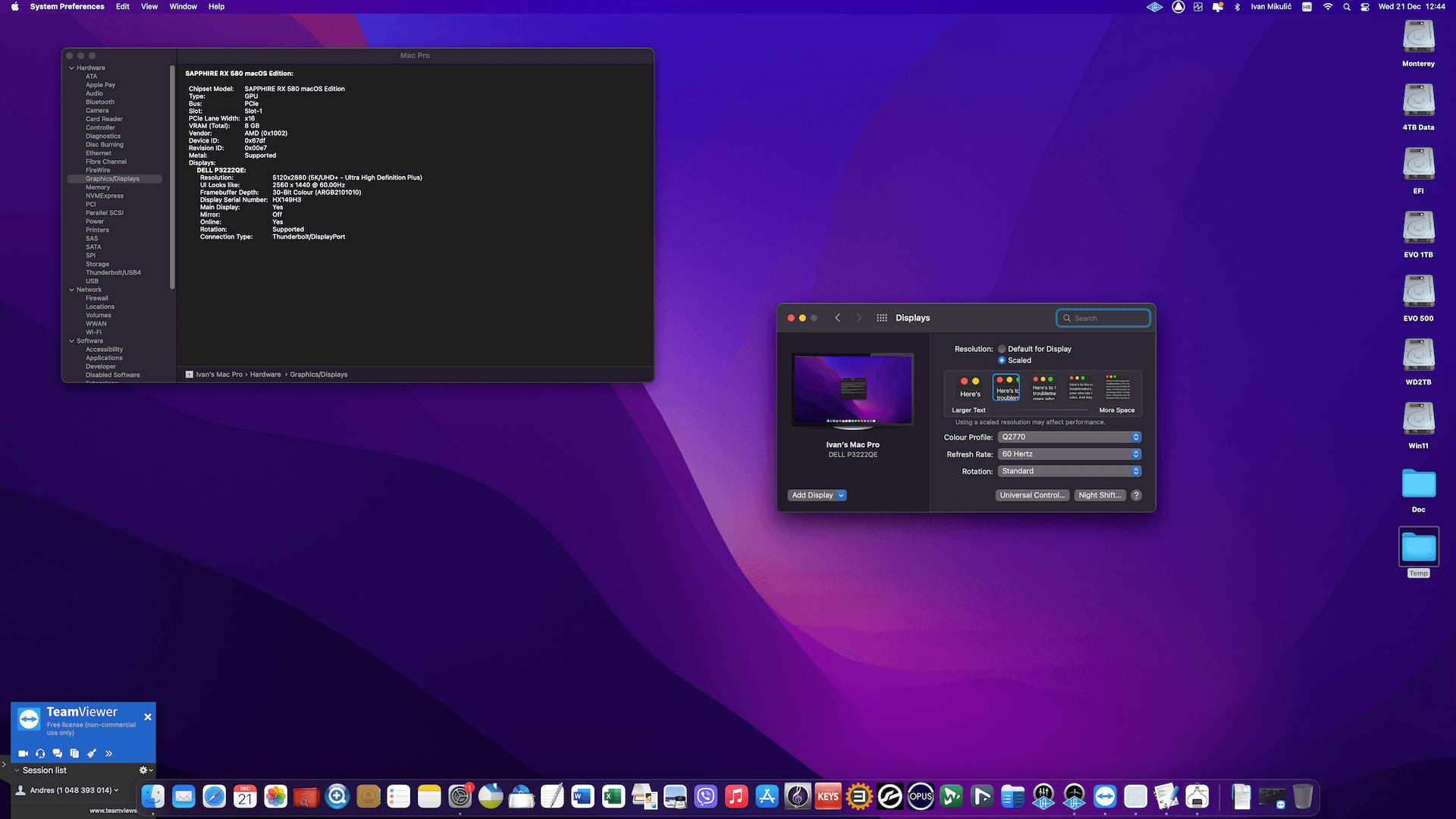Image resolution: width=1456 pixels, height=819 pixels.
Task: Choose the More Space scaling thumbnail
Action: point(1117,388)
